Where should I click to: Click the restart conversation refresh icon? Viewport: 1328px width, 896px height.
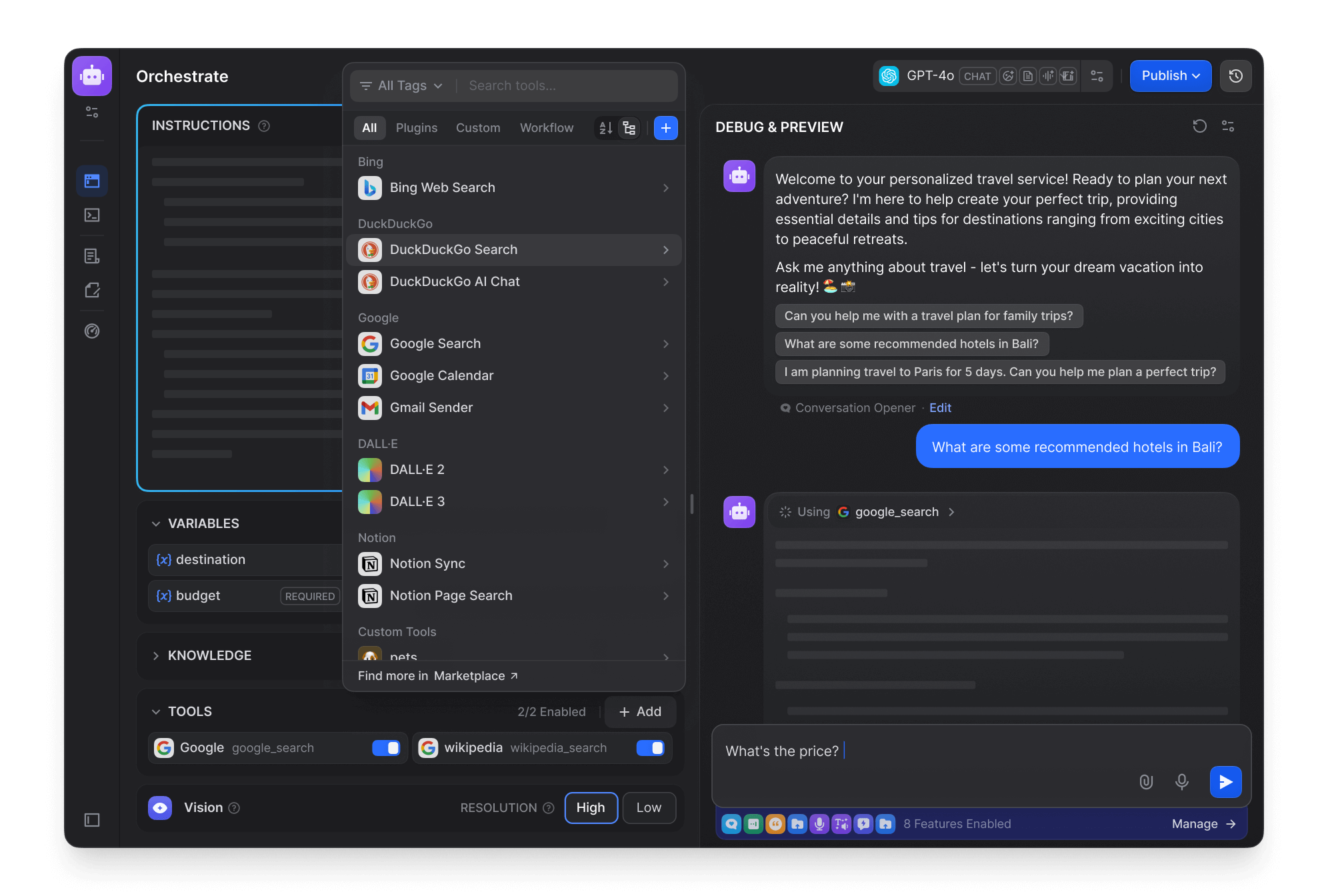coord(1199,126)
